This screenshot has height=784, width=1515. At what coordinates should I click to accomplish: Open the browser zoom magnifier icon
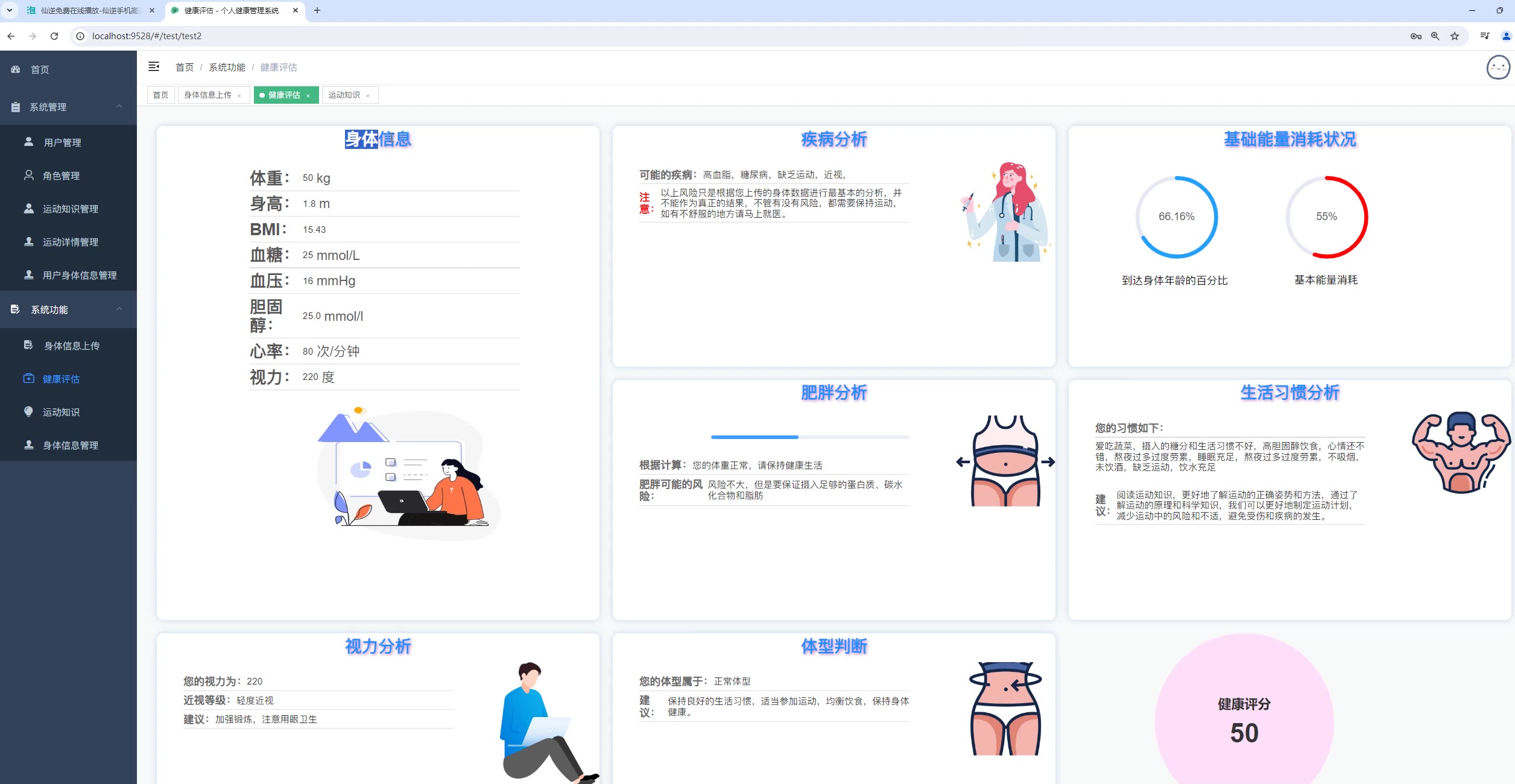pyautogui.click(x=1435, y=36)
